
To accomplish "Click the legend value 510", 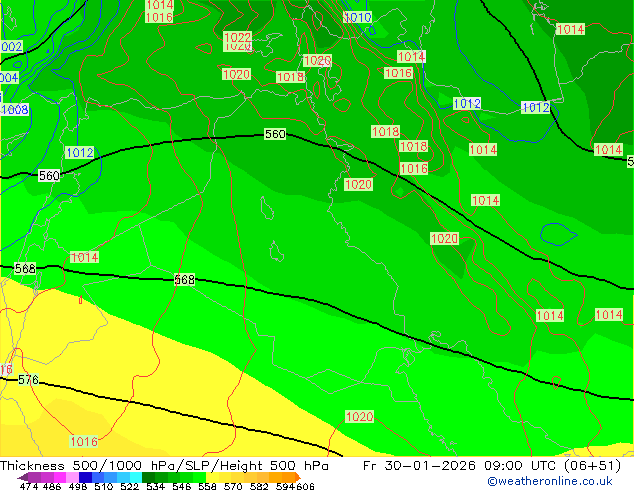I will tap(104, 486).
